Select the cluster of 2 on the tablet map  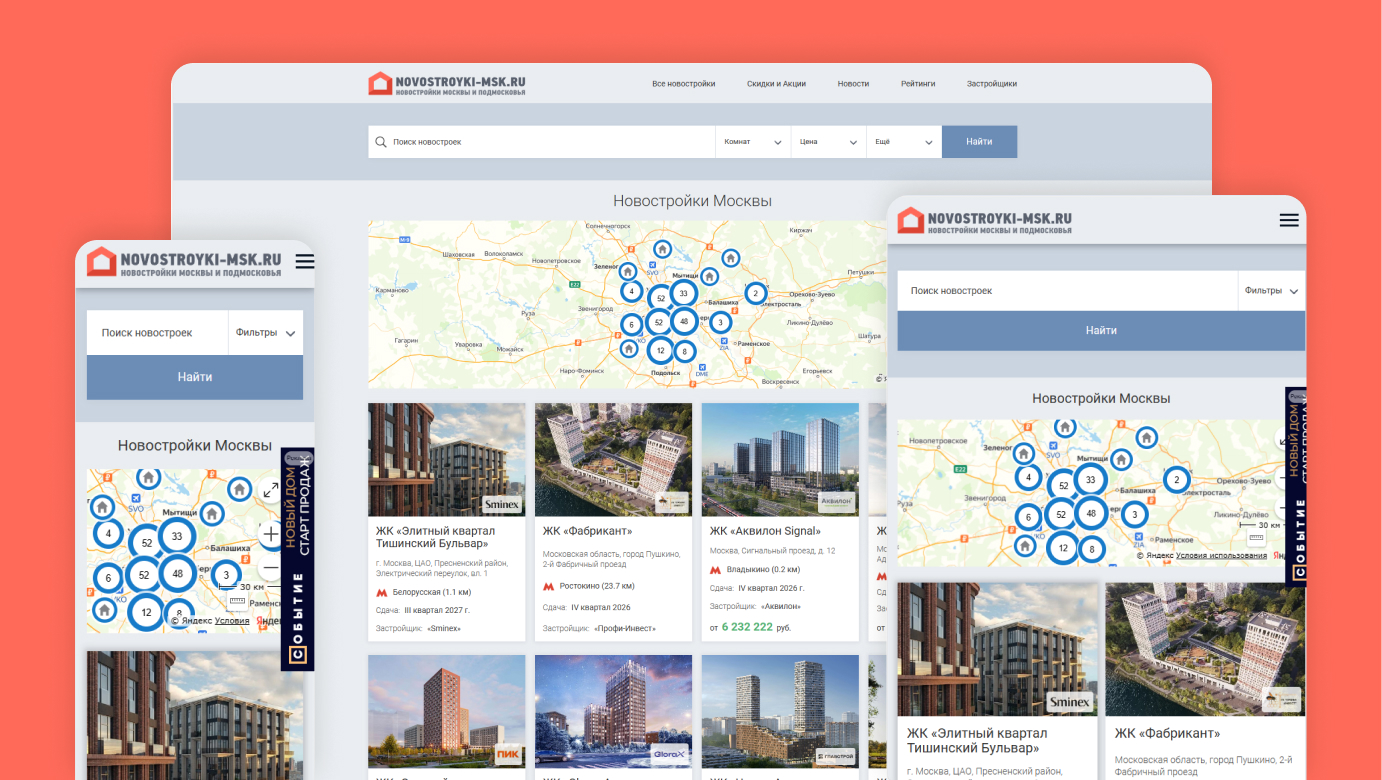pos(1177,480)
